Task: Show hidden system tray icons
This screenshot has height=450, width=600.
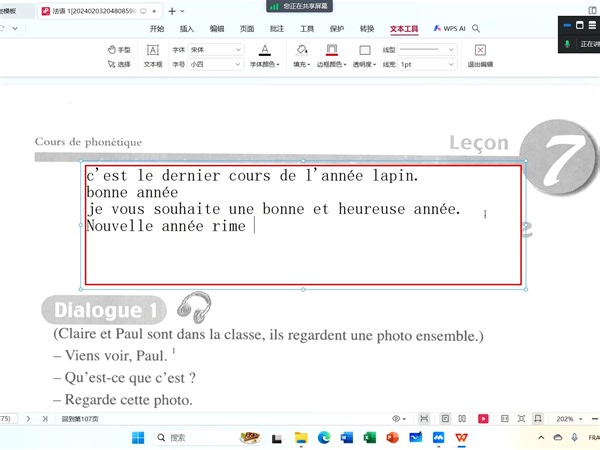Action: (x=541, y=438)
